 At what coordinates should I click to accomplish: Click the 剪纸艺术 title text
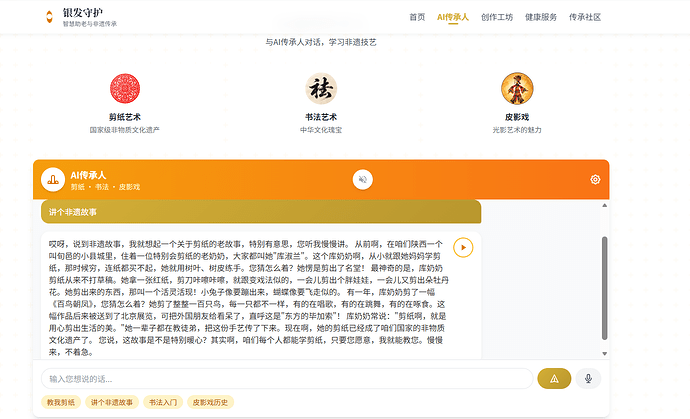click(x=125, y=117)
